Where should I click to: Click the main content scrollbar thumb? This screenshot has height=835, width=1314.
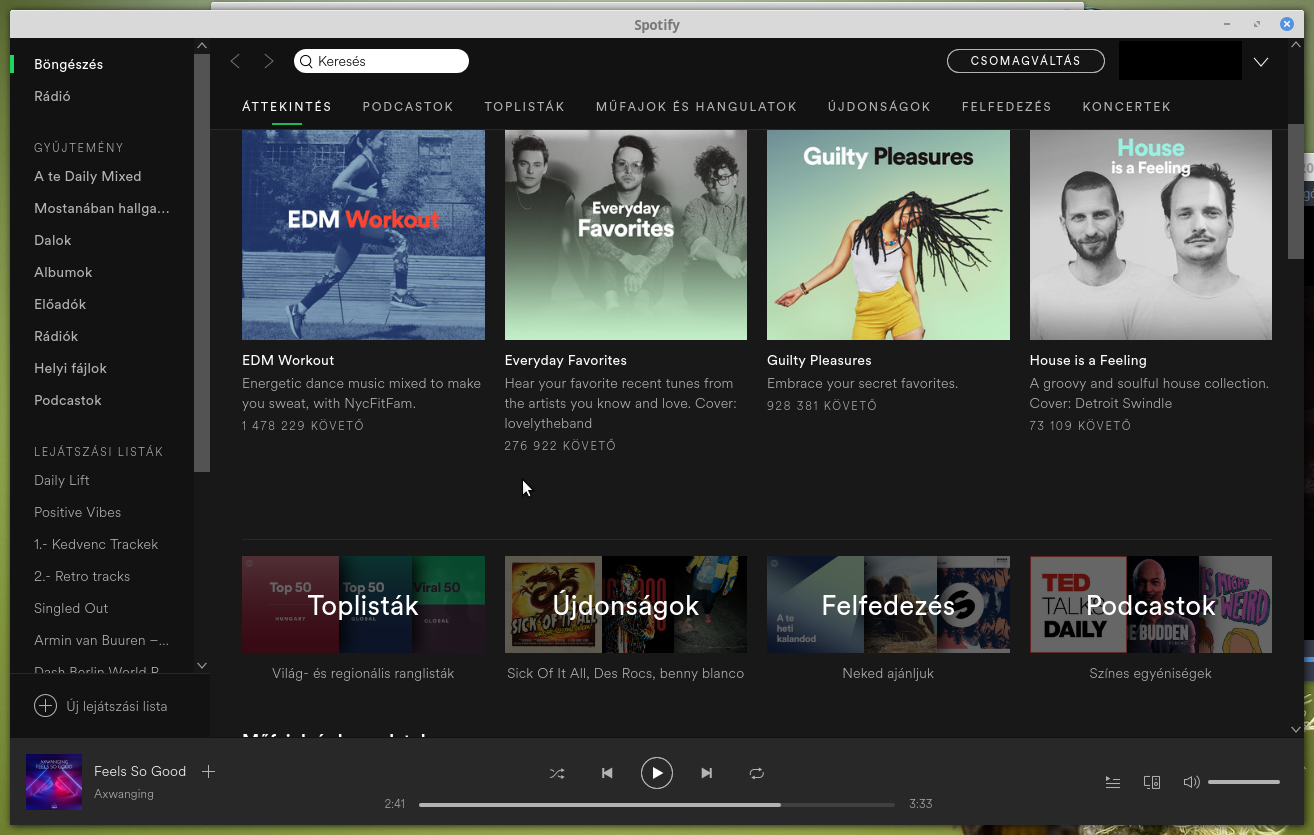(x=1296, y=191)
